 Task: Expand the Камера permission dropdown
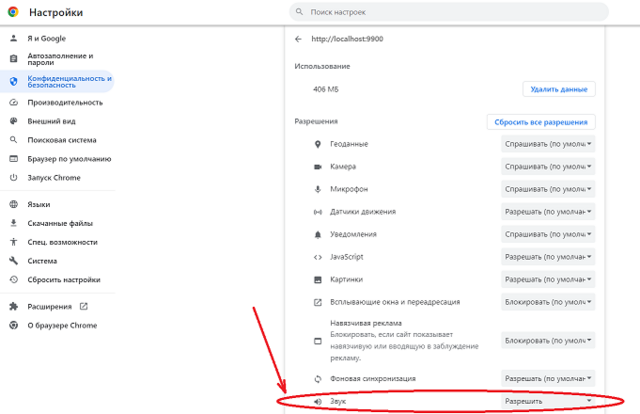pos(548,166)
